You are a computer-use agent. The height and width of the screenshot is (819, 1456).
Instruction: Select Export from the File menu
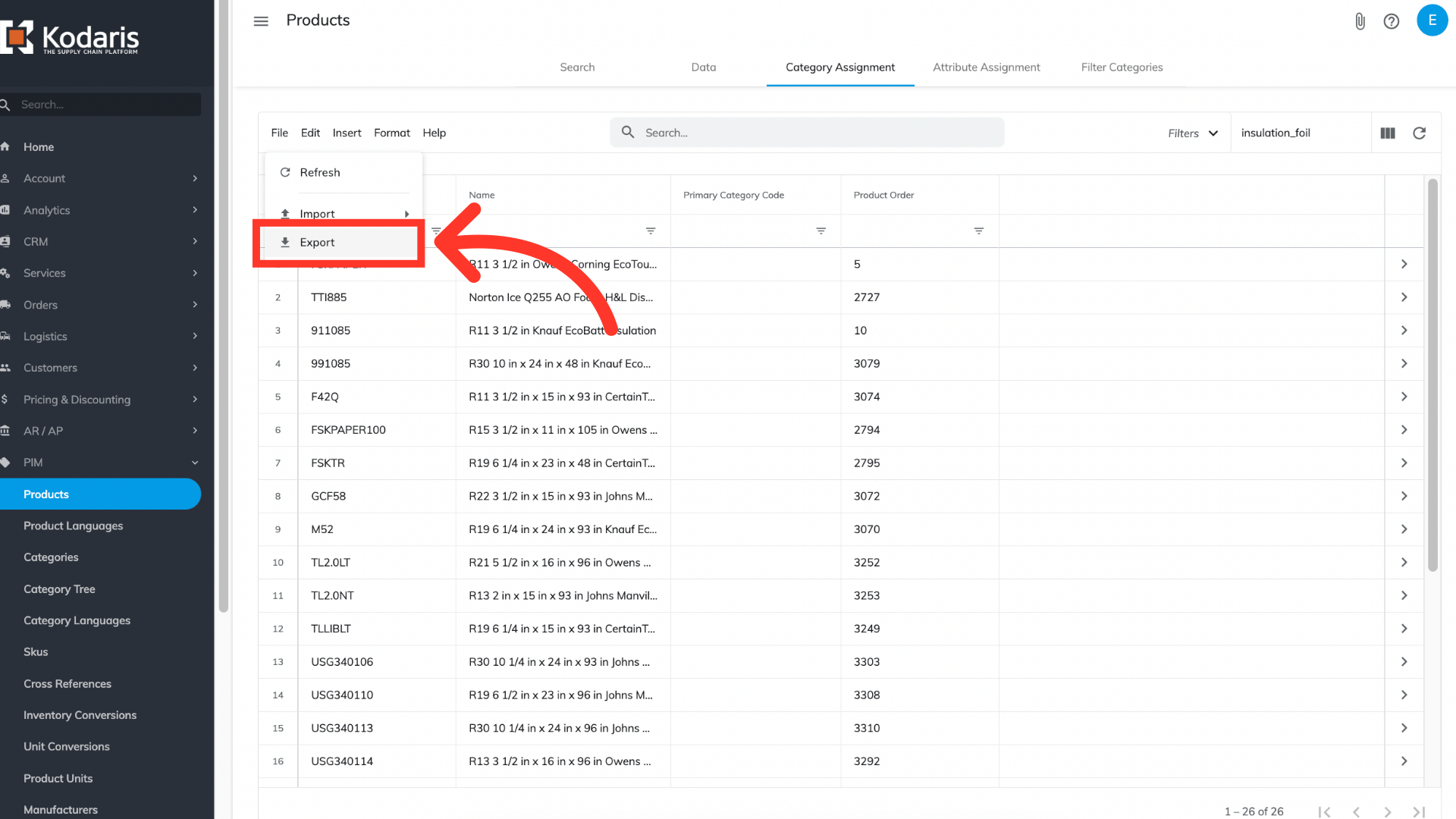coord(317,243)
